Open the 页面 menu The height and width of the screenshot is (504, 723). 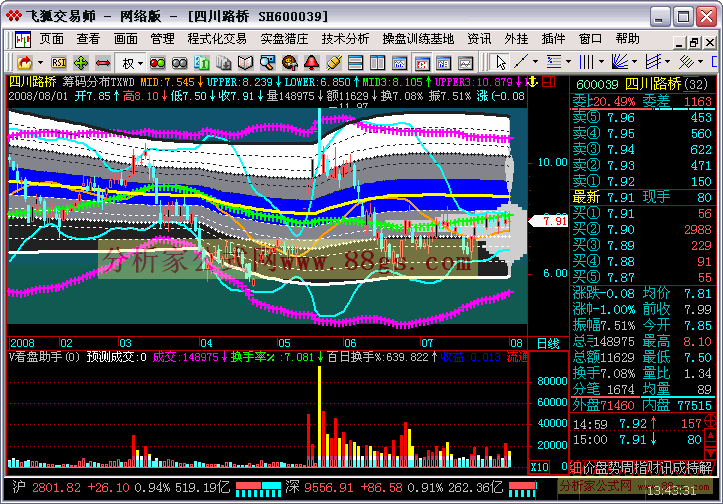pyautogui.click(x=52, y=39)
